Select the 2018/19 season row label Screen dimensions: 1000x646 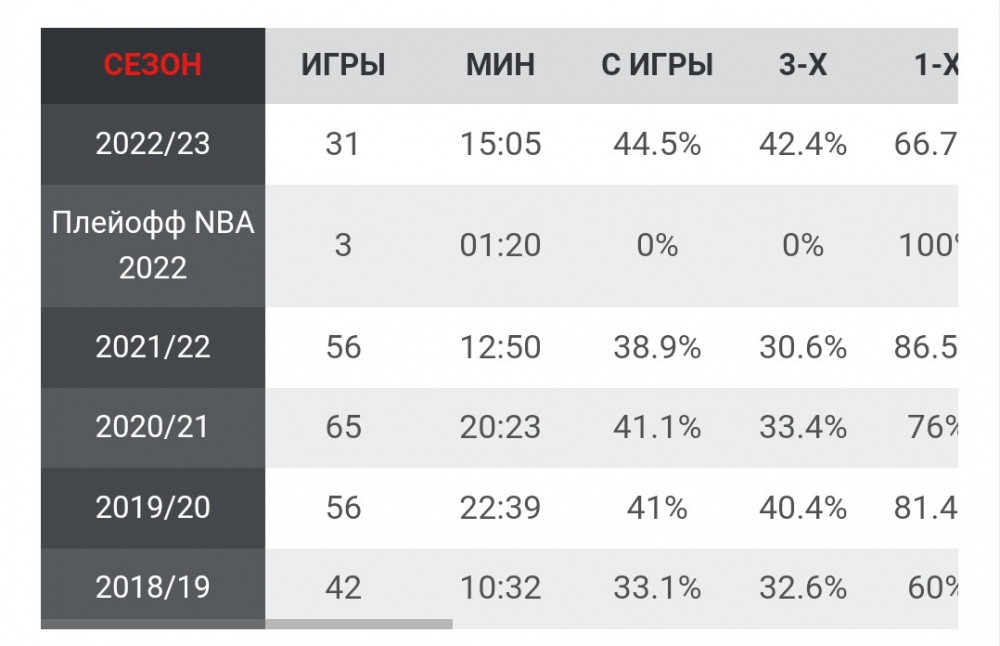click(x=153, y=587)
